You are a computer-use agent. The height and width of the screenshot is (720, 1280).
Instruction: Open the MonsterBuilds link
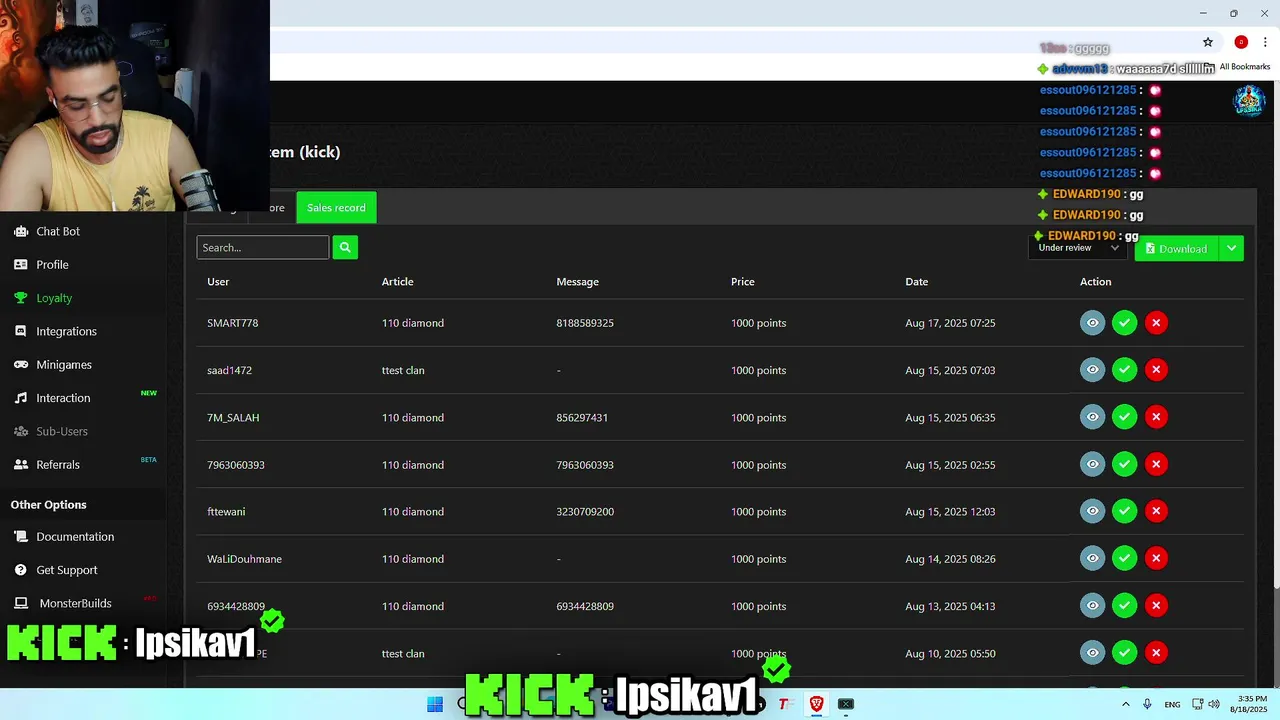pos(75,603)
